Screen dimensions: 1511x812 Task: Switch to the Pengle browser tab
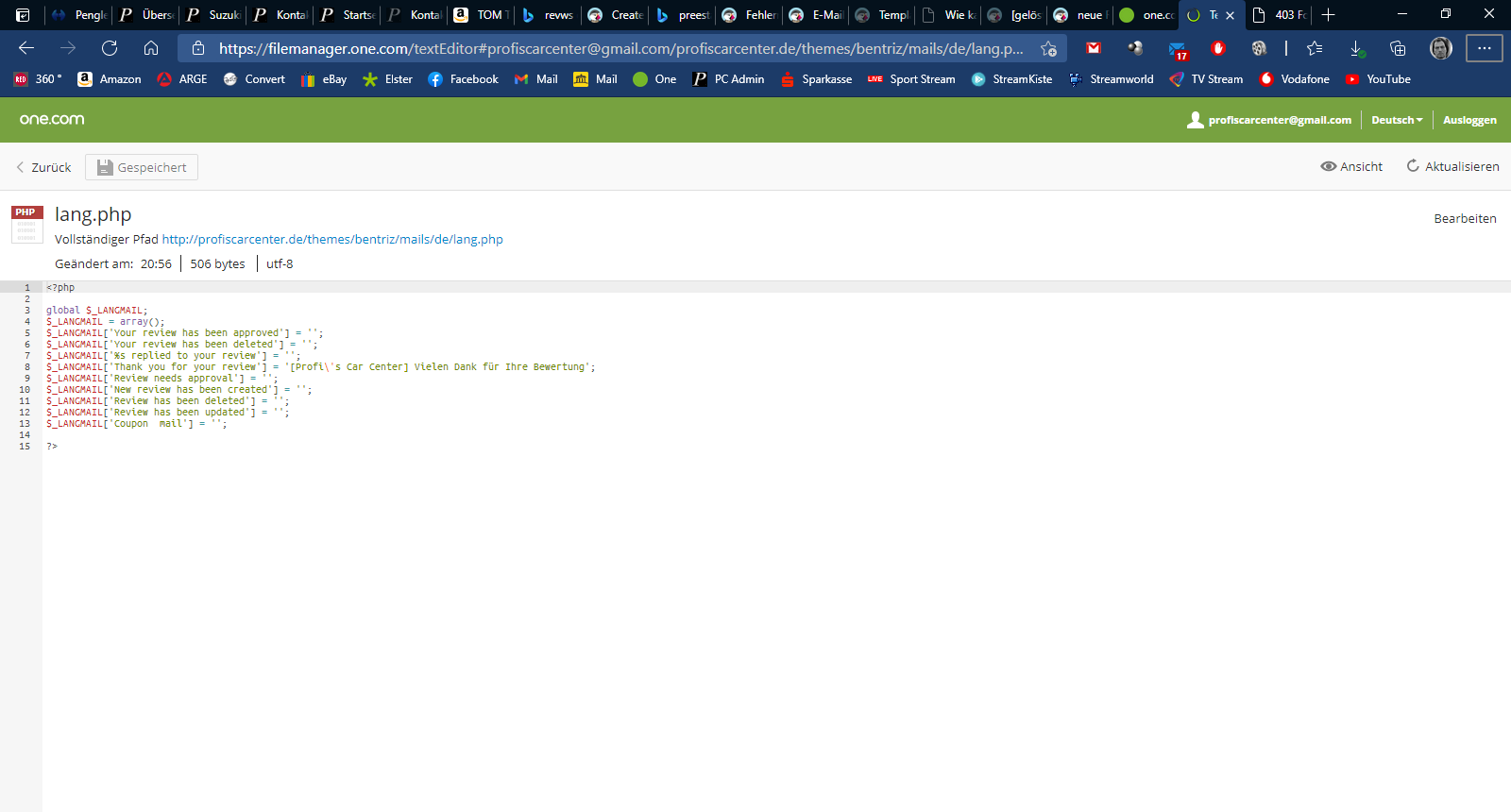79,14
